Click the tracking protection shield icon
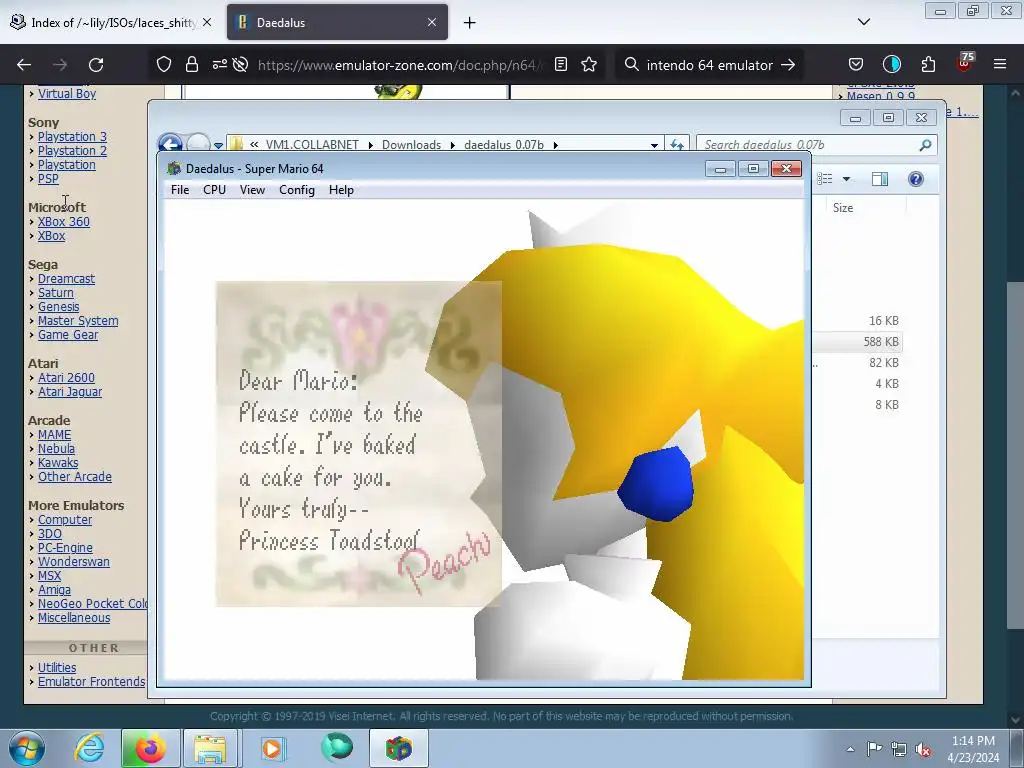 (164, 65)
